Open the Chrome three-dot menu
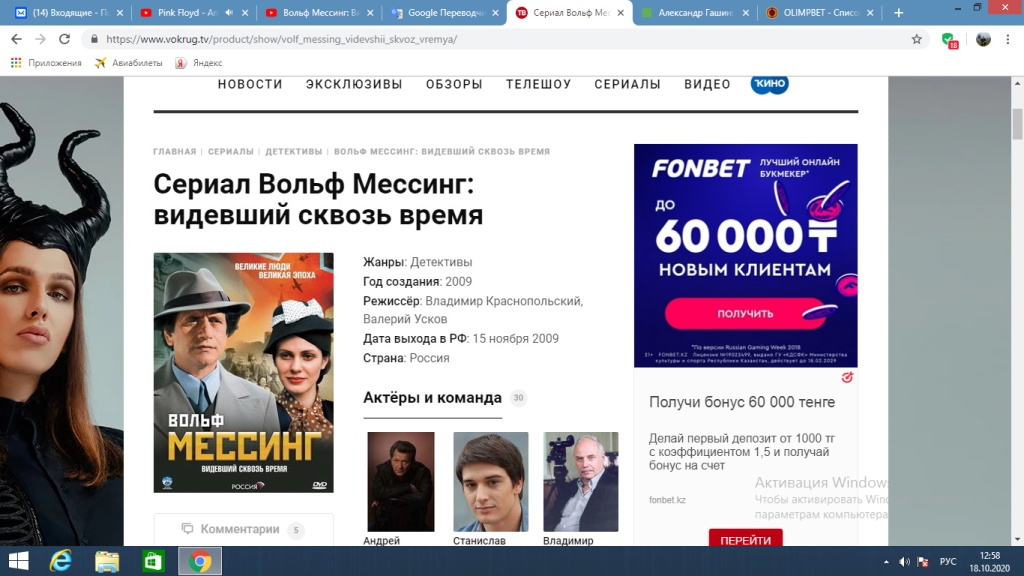Viewport: 1024px width, 576px height. [1008, 39]
